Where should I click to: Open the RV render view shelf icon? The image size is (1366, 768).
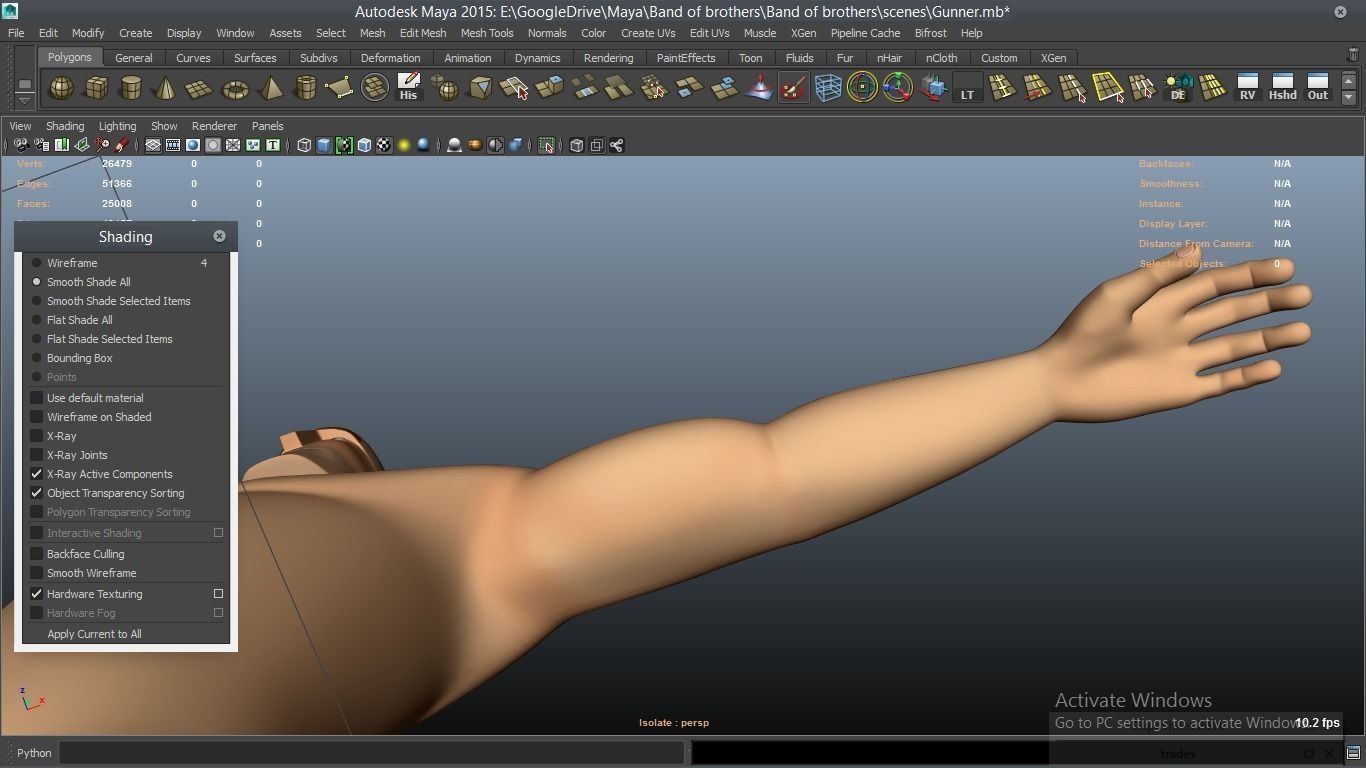(x=1247, y=88)
